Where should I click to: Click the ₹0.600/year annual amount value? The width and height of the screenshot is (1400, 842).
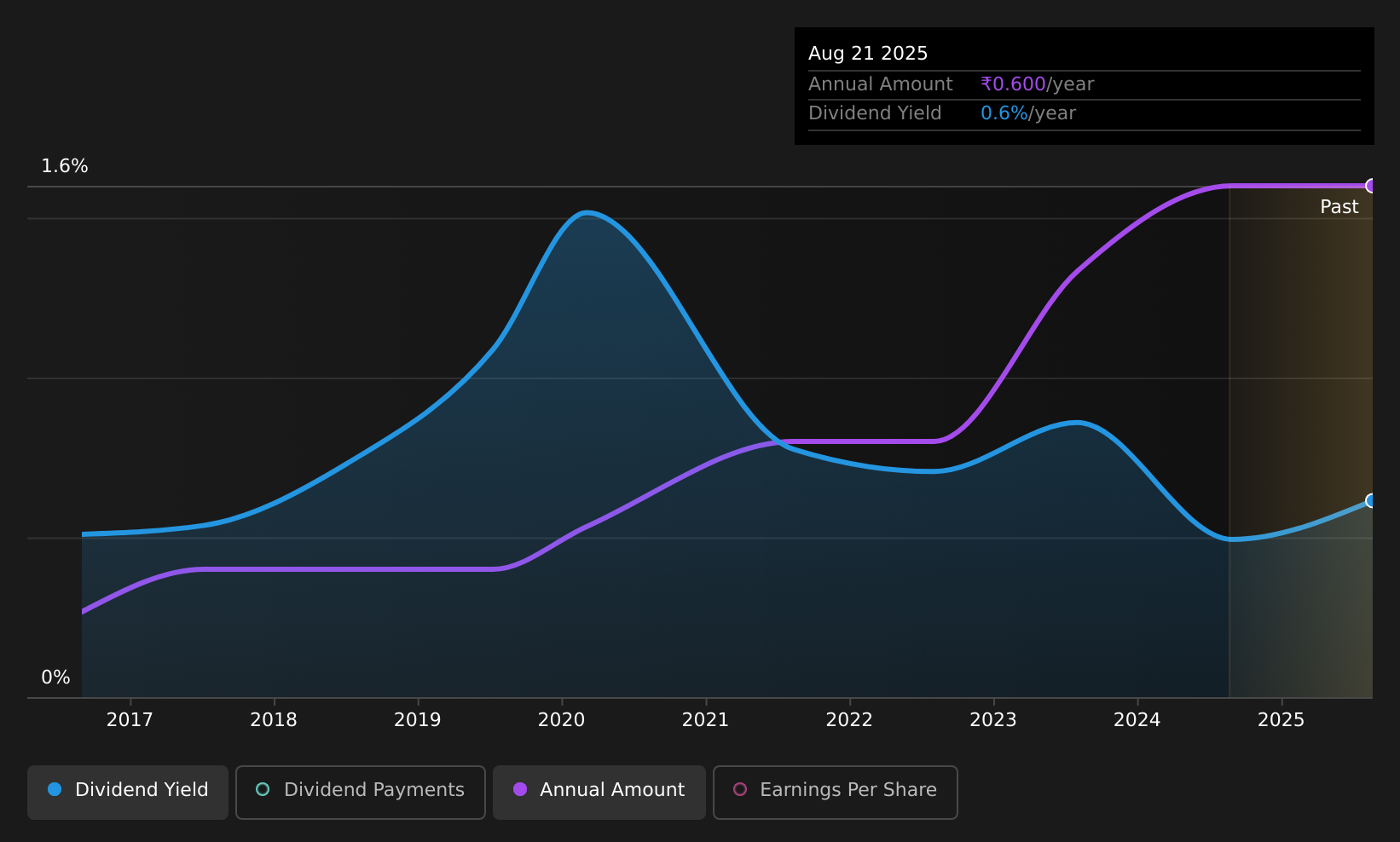(1037, 84)
